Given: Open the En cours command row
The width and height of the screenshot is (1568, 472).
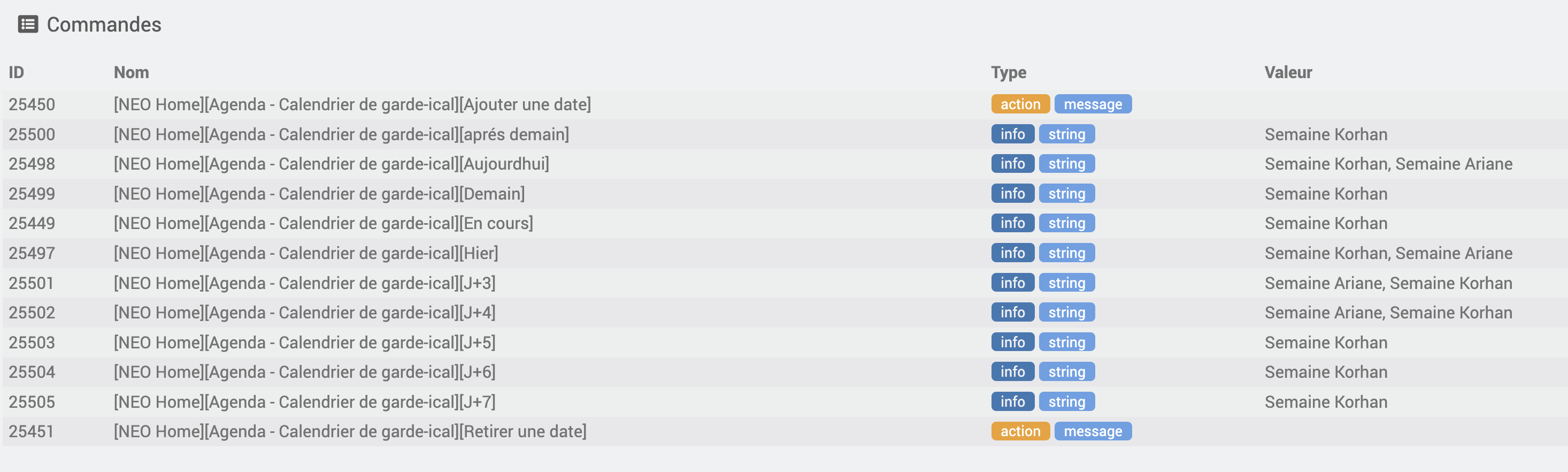Looking at the screenshot, I should coord(784,224).
